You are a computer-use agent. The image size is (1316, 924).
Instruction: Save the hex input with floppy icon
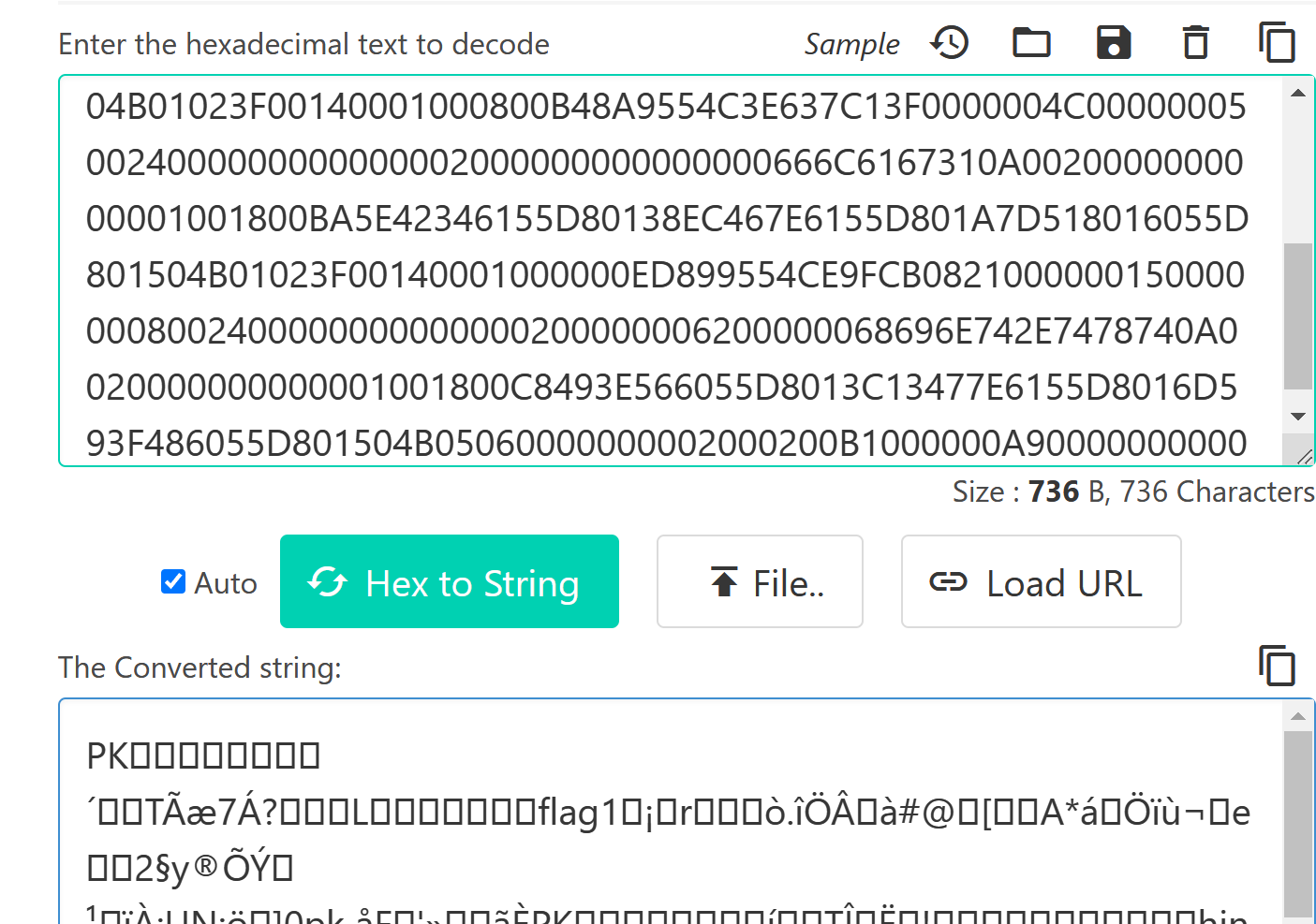1114,43
